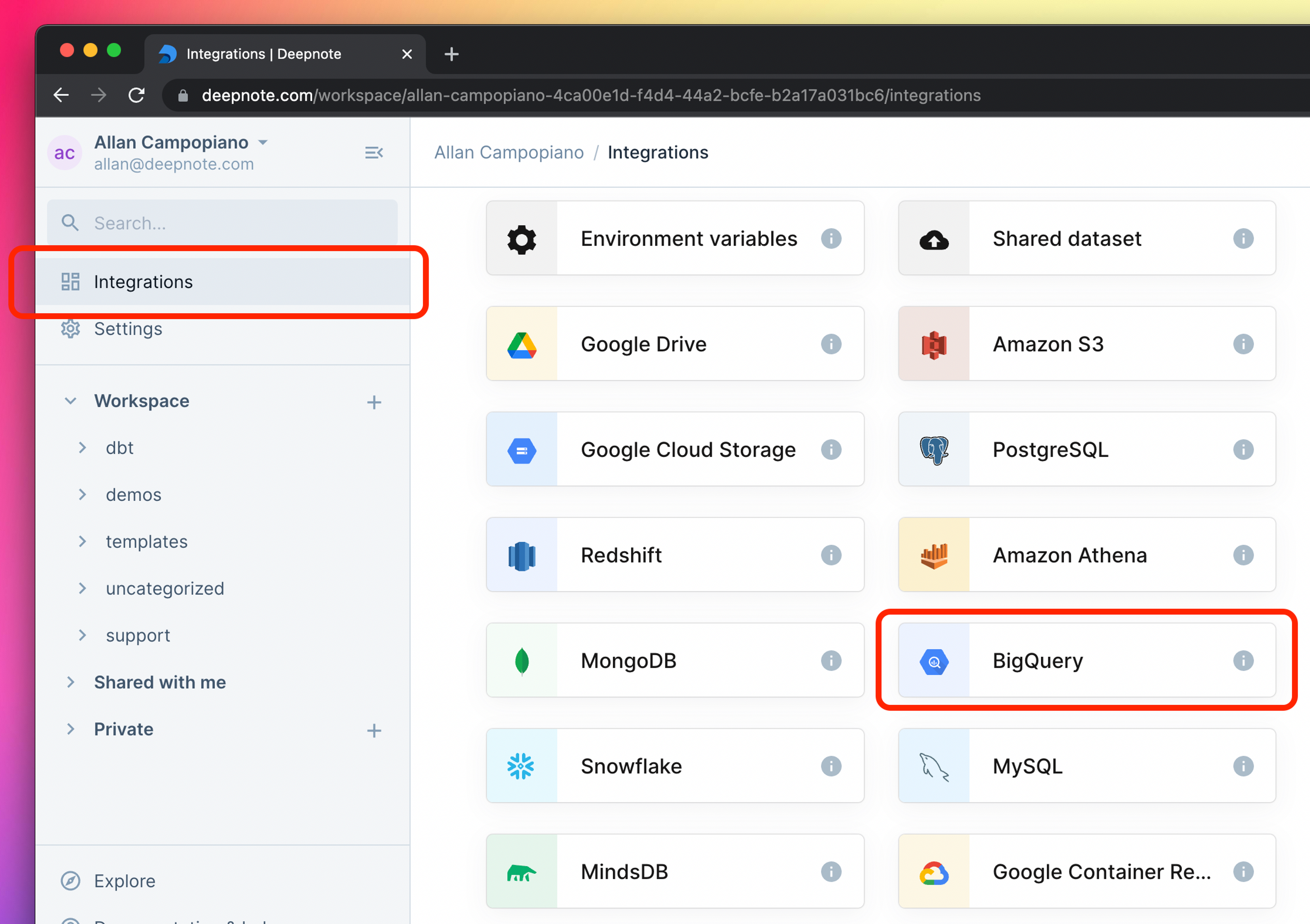Open info for Google Container Registry

[x=1243, y=871]
